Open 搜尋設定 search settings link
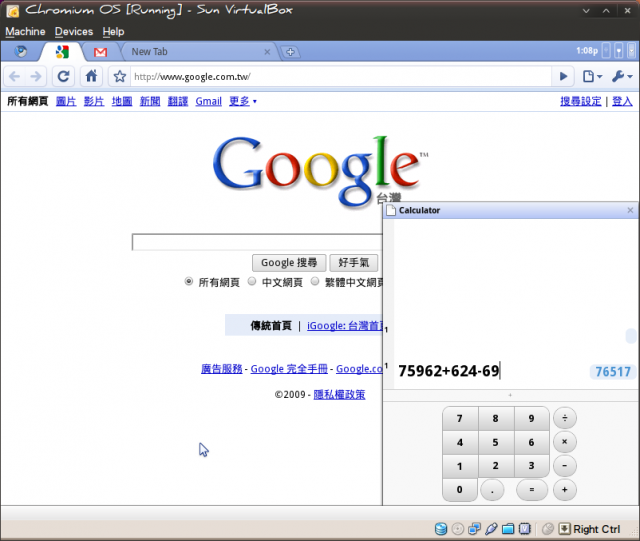The width and height of the screenshot is (640, 541). coord(581,101)
